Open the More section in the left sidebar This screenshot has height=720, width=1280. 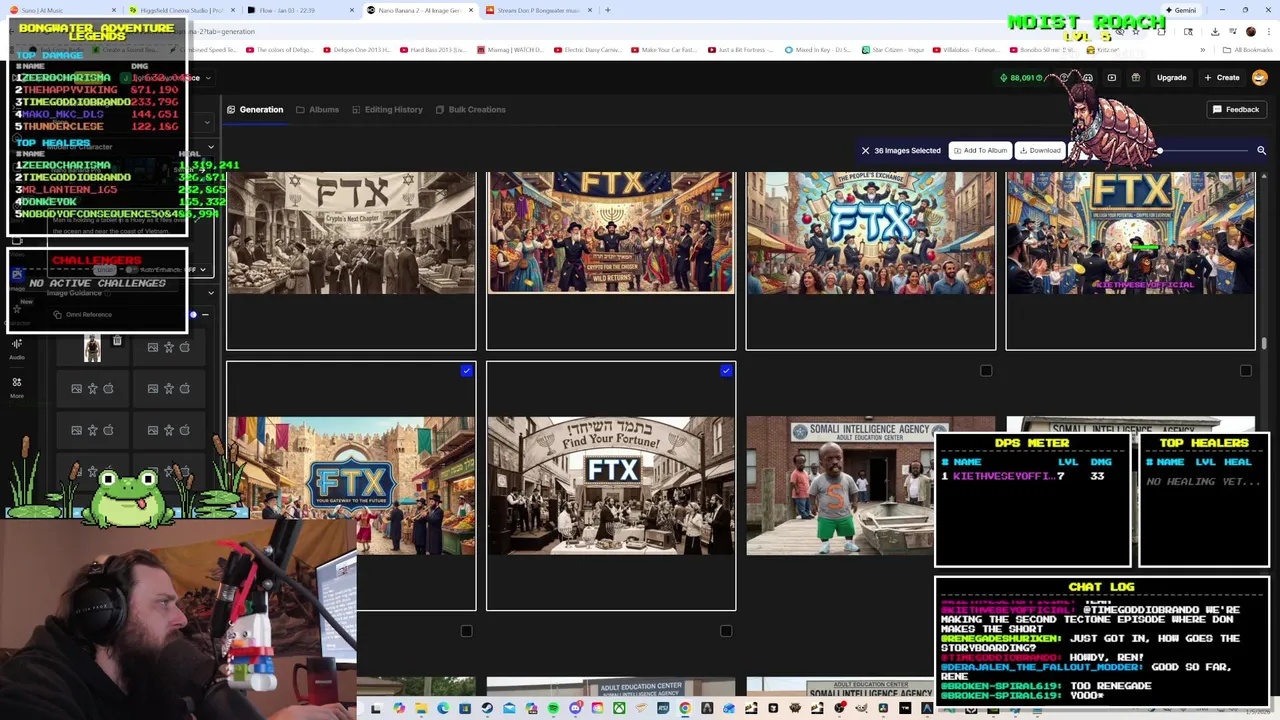tap(17, 387)
